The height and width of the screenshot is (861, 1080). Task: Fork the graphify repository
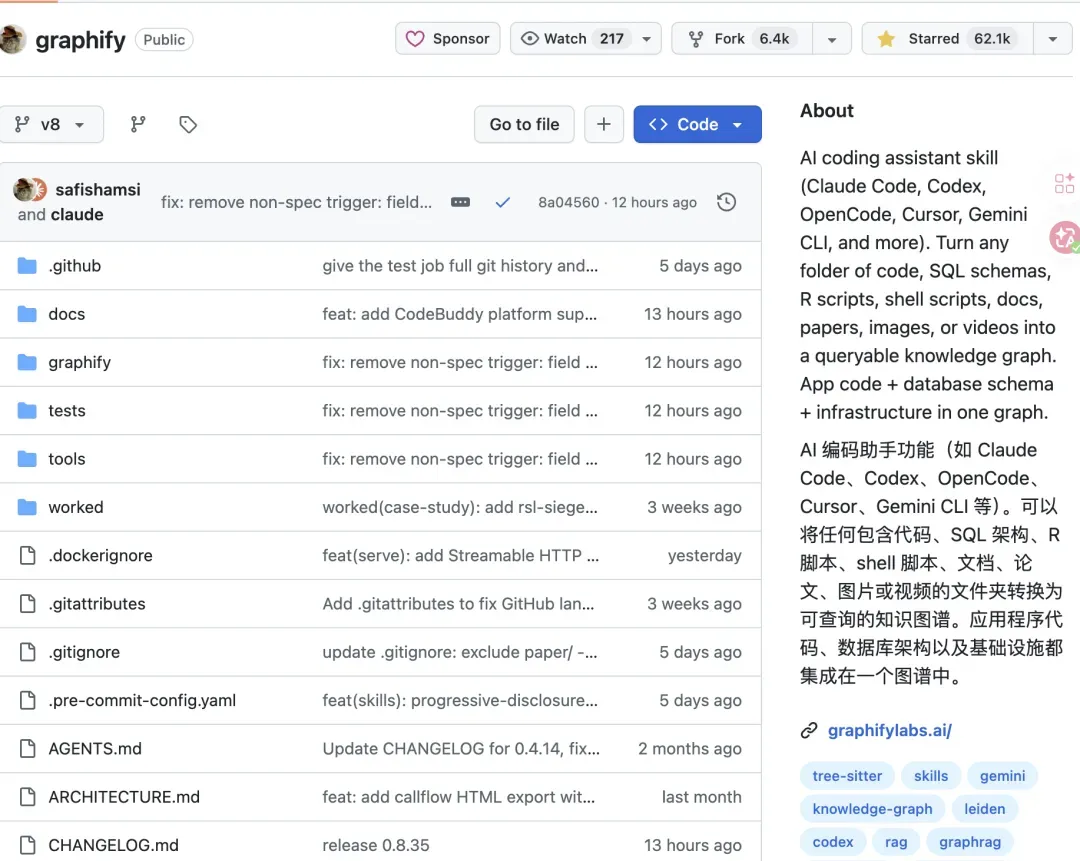[x=742, y=39]
